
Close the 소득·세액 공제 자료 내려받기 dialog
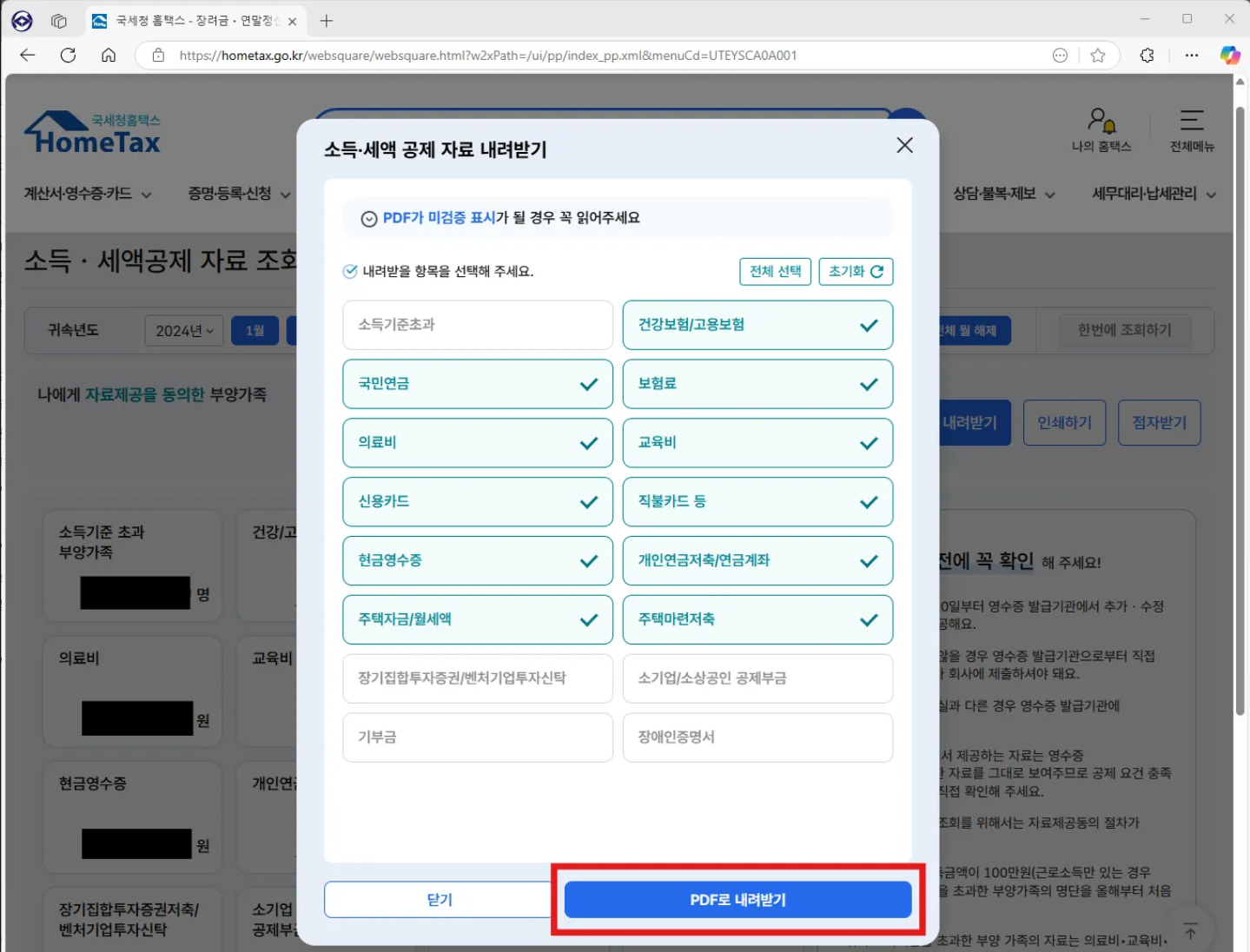904,145
